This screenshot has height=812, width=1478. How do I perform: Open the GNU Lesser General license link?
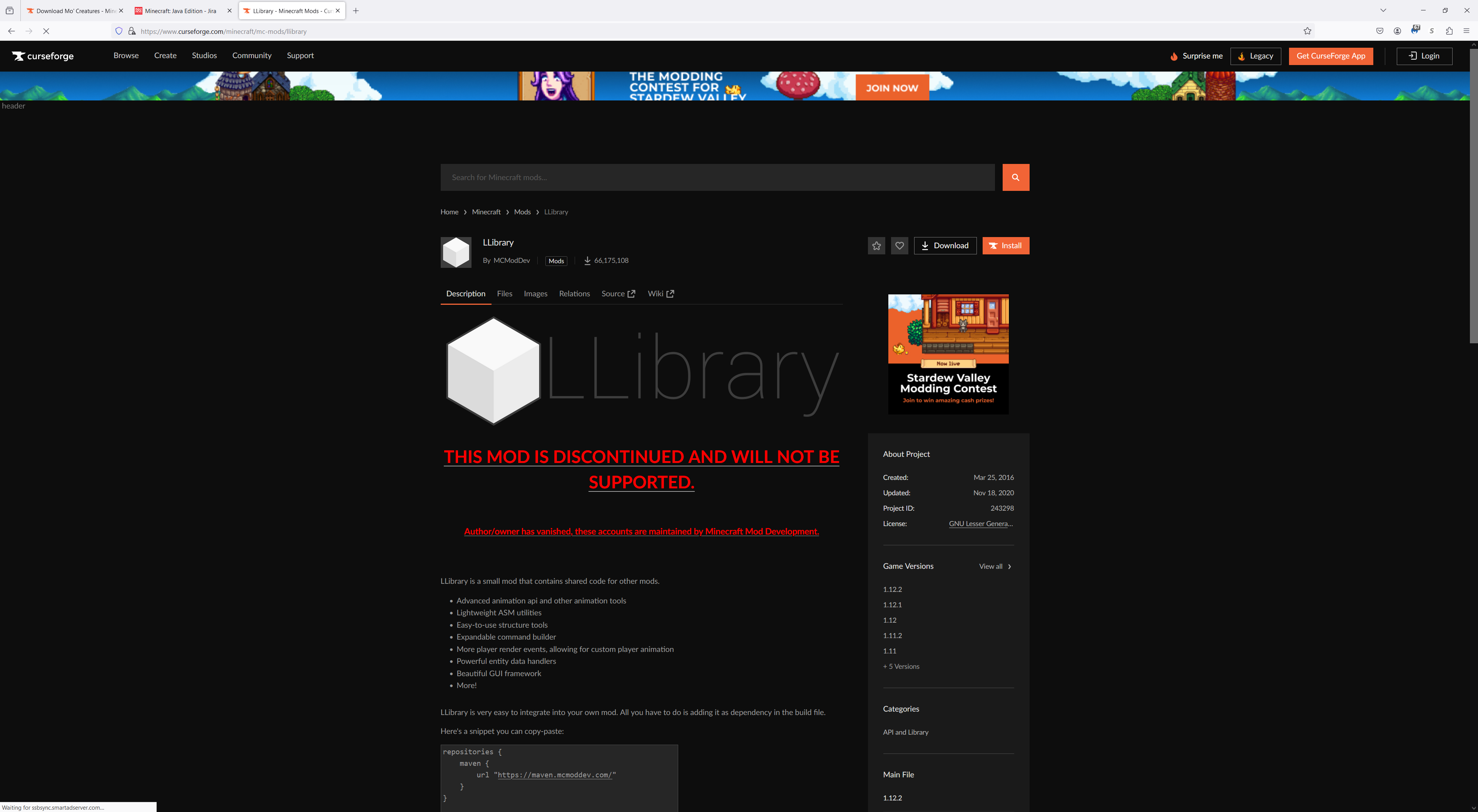click(x=981, y=524)
